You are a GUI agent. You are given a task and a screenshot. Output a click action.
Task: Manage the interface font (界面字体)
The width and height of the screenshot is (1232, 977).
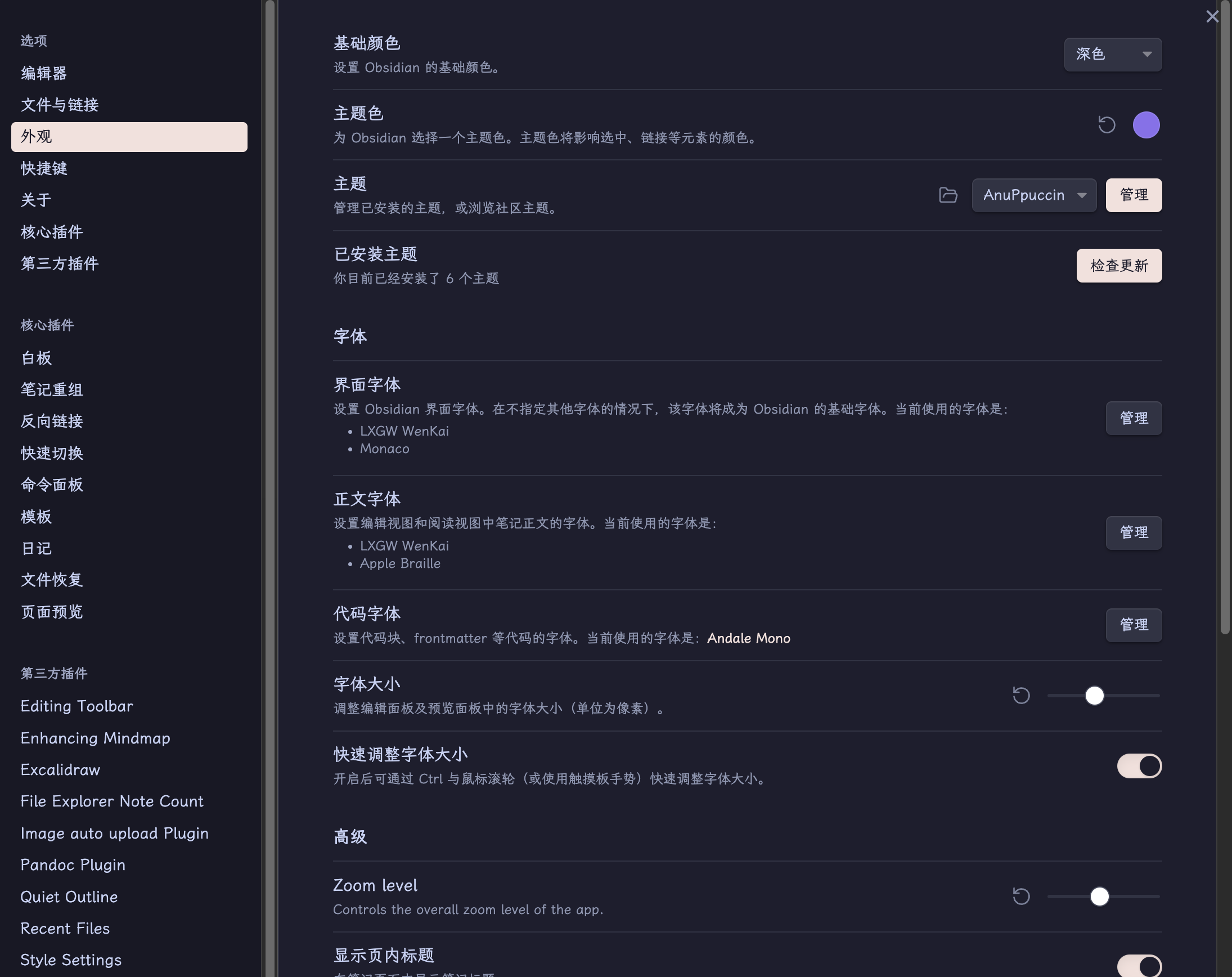pos(1133,418)
